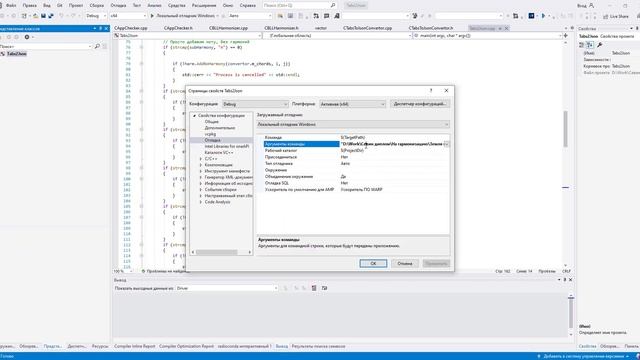Select Отладка in the property tree
The image size is (640, 360).
[x=212, y=140]
